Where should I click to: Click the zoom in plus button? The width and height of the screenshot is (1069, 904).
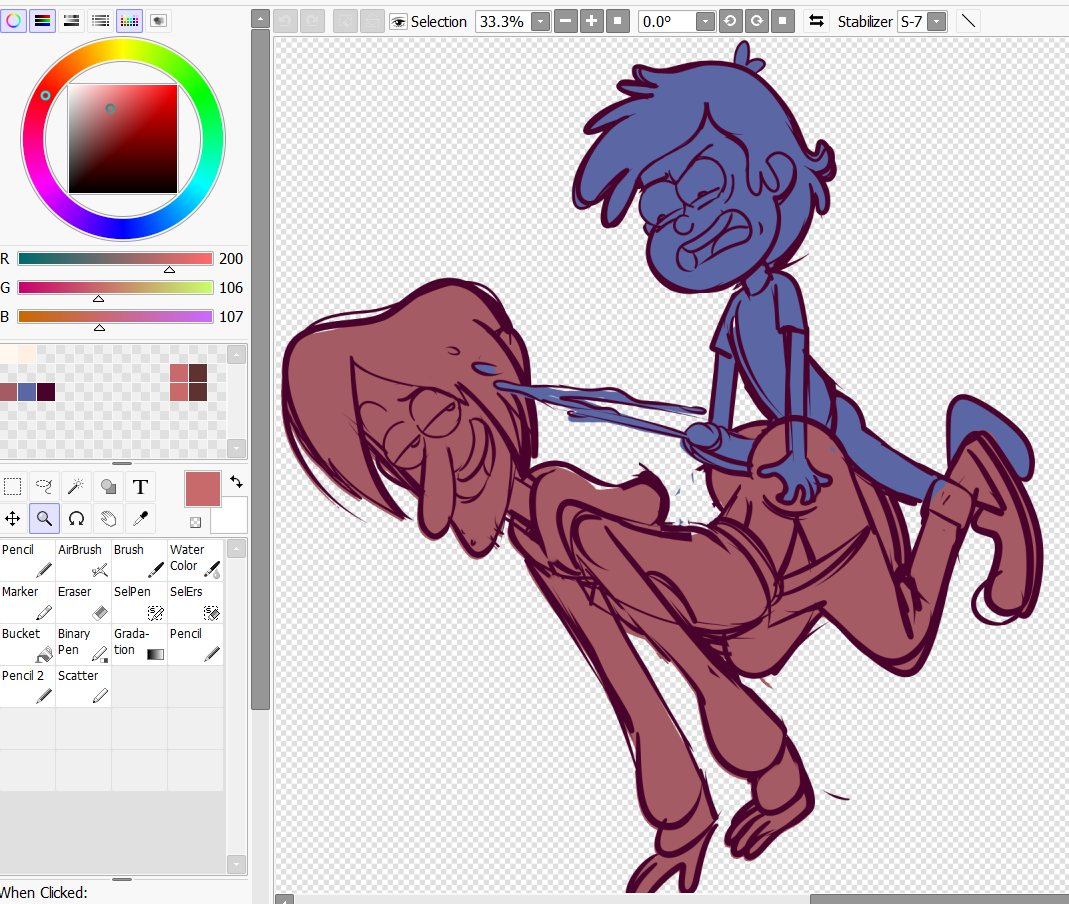pos(592,21)
